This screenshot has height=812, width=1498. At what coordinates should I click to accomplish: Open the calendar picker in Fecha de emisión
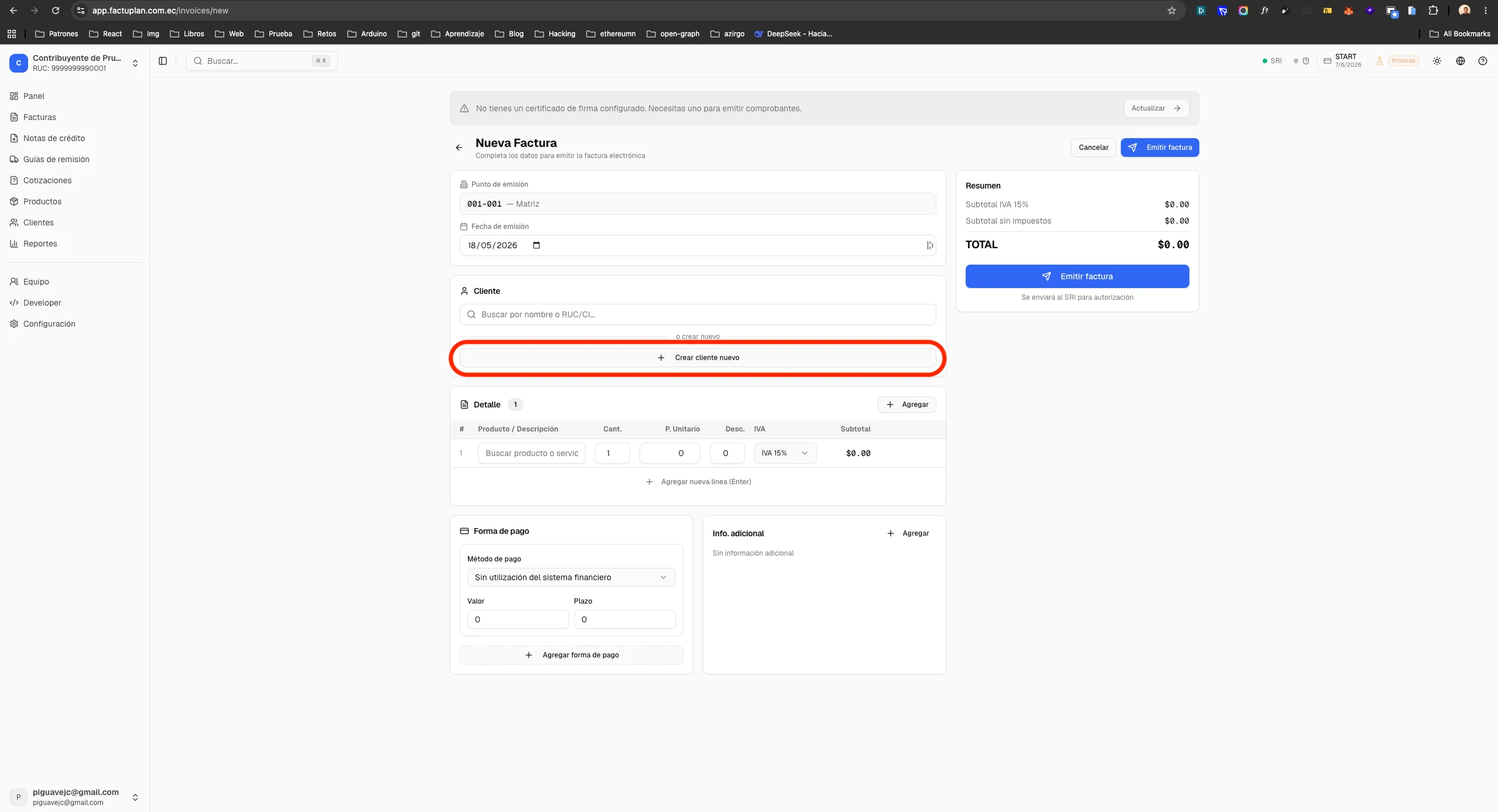536,245
